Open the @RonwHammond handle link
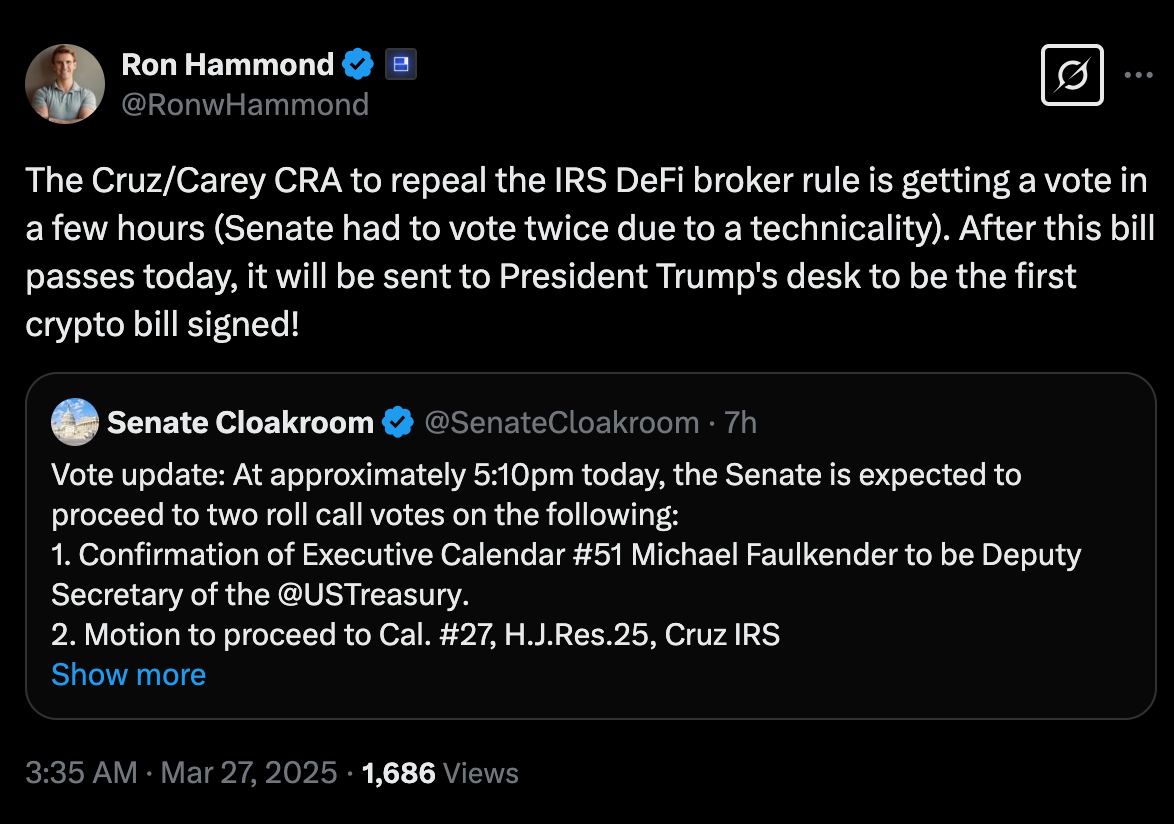 tap(245, 105)
